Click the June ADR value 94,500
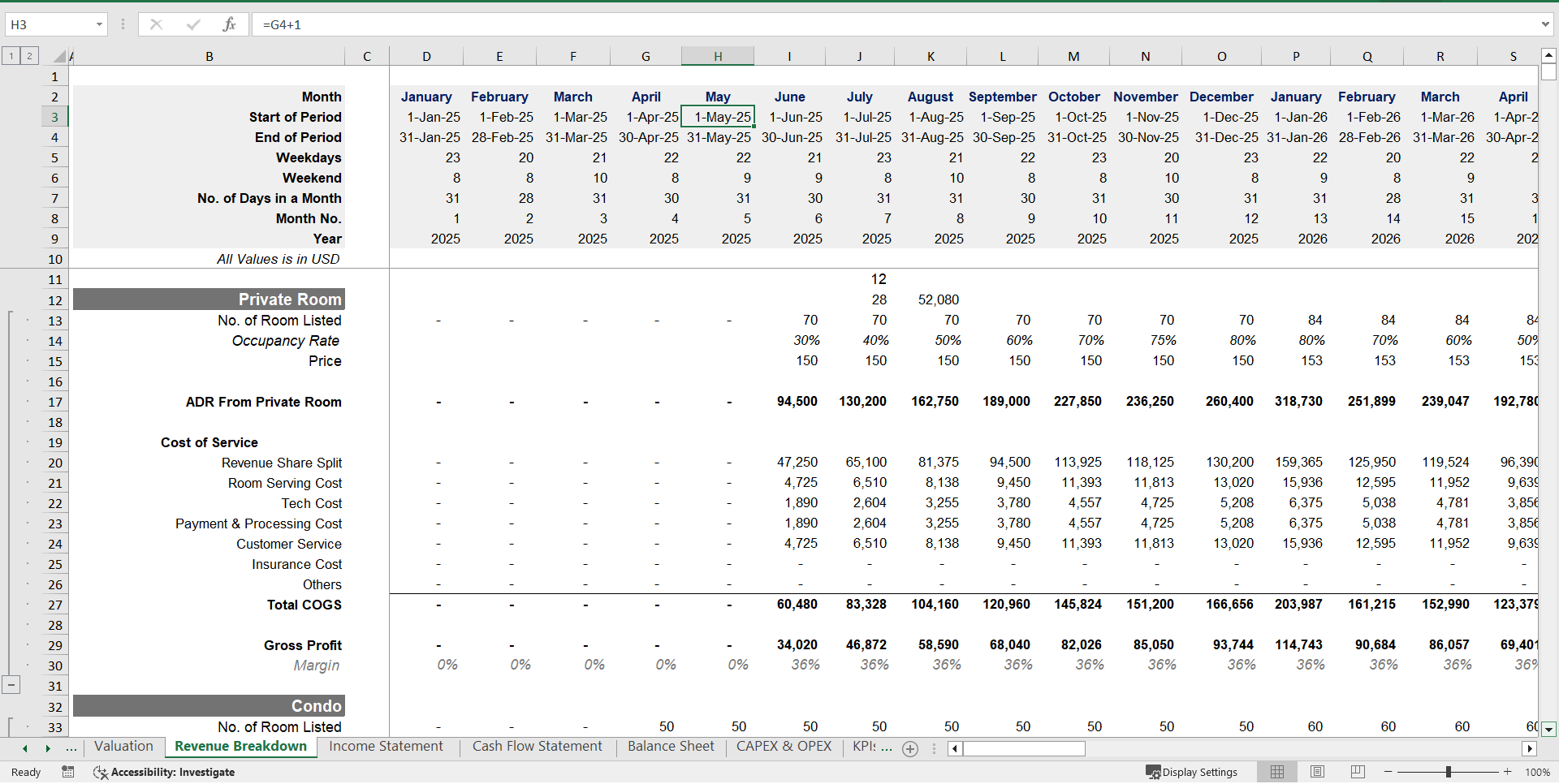Viewport: 1559px width, 784px height. tap(797, 401)
